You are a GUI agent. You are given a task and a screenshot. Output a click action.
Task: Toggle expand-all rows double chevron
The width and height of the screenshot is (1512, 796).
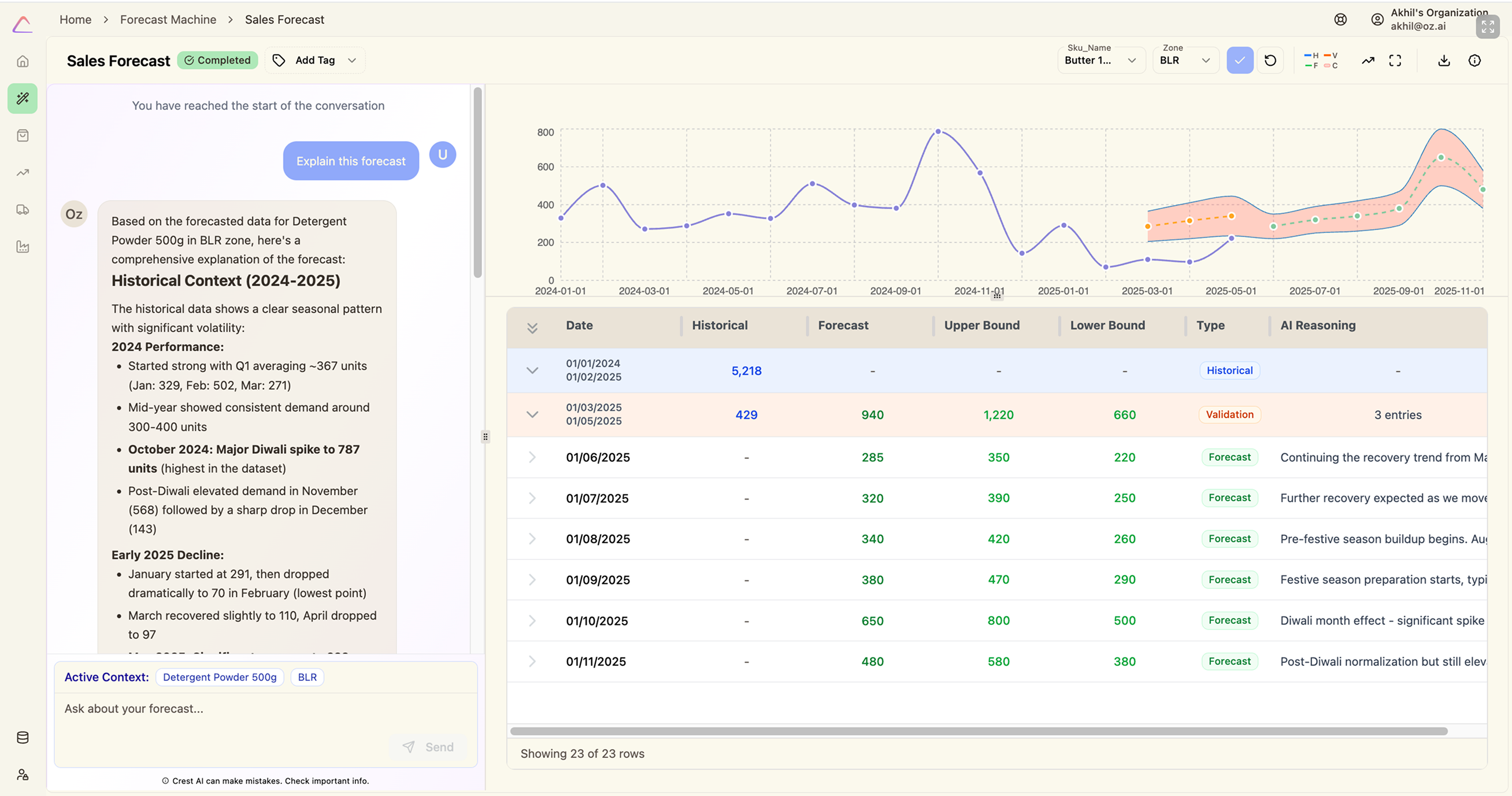point(532,328)
